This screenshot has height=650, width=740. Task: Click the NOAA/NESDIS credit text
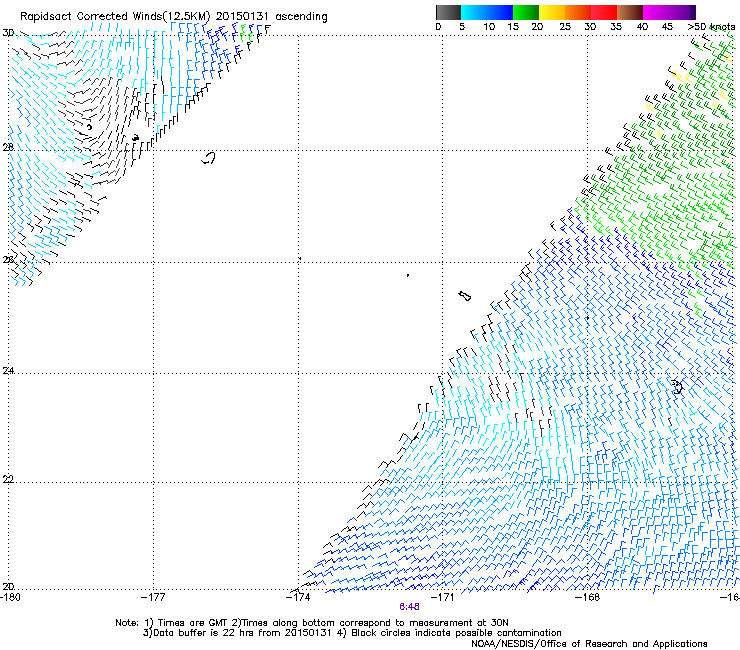coord(589,644)
